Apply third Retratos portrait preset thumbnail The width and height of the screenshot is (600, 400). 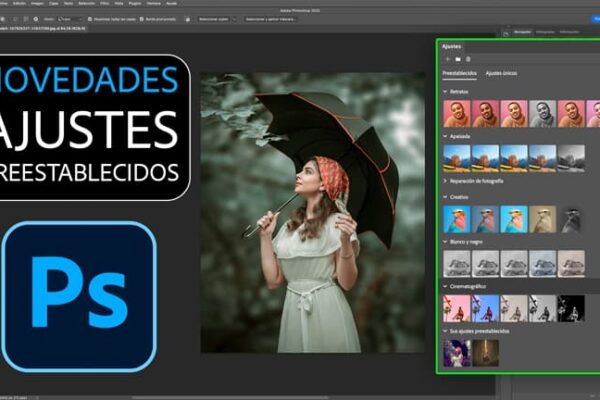click(x=514, y=114)
